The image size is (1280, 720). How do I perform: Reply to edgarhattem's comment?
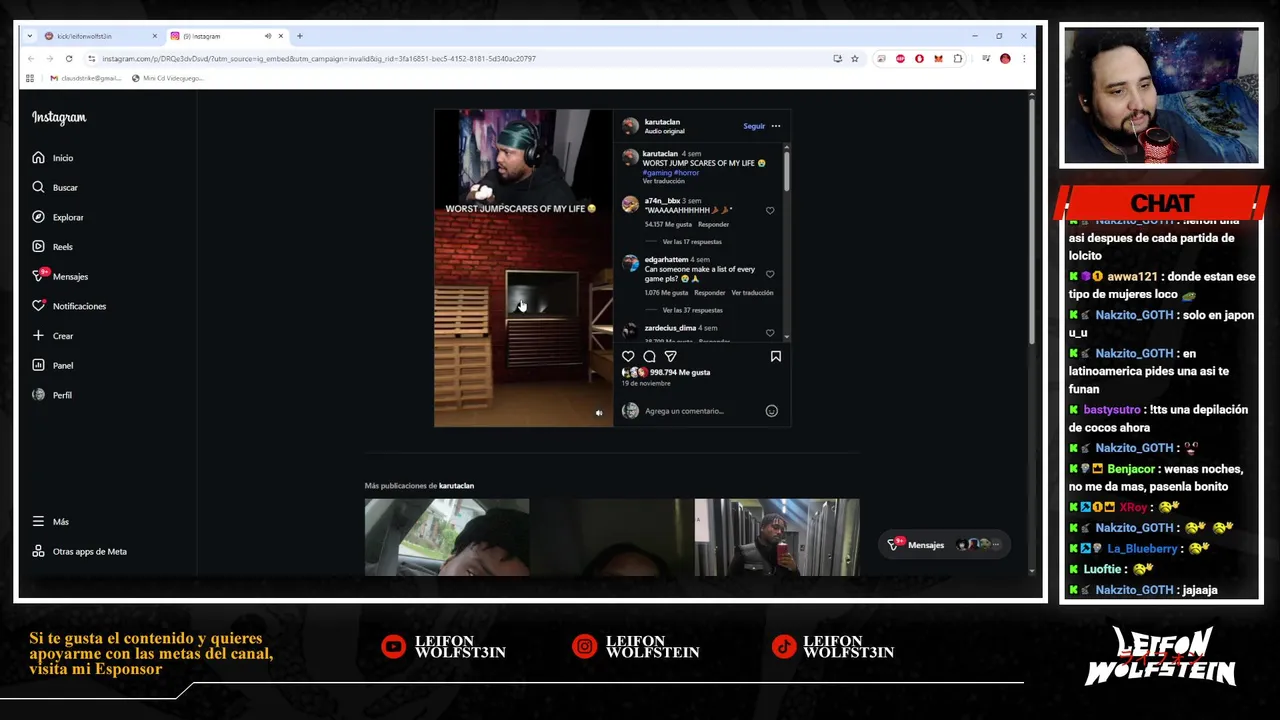[x=709, y=293]
